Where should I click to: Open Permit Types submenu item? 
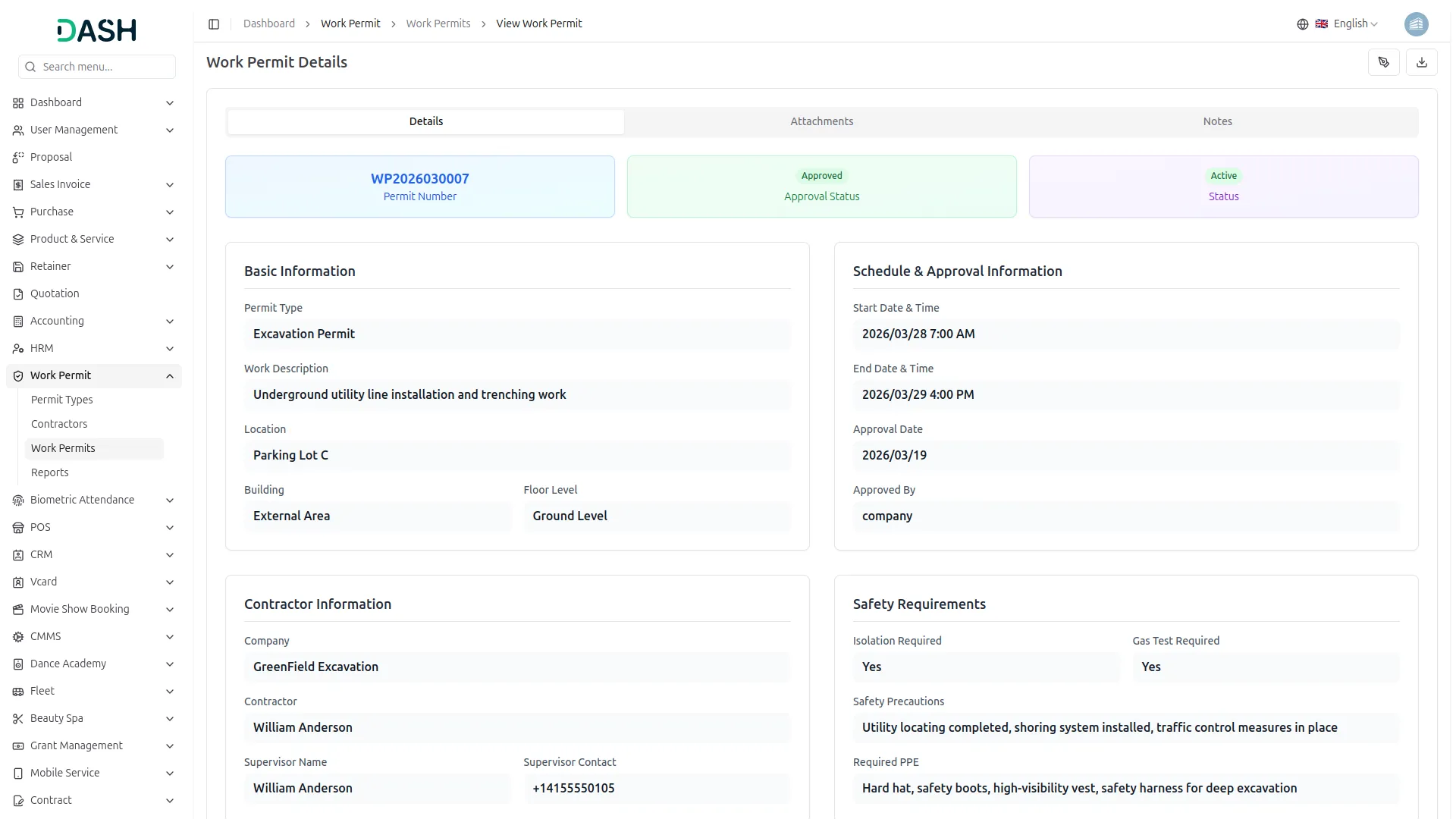pyautogui.click(x=62, y=400)
